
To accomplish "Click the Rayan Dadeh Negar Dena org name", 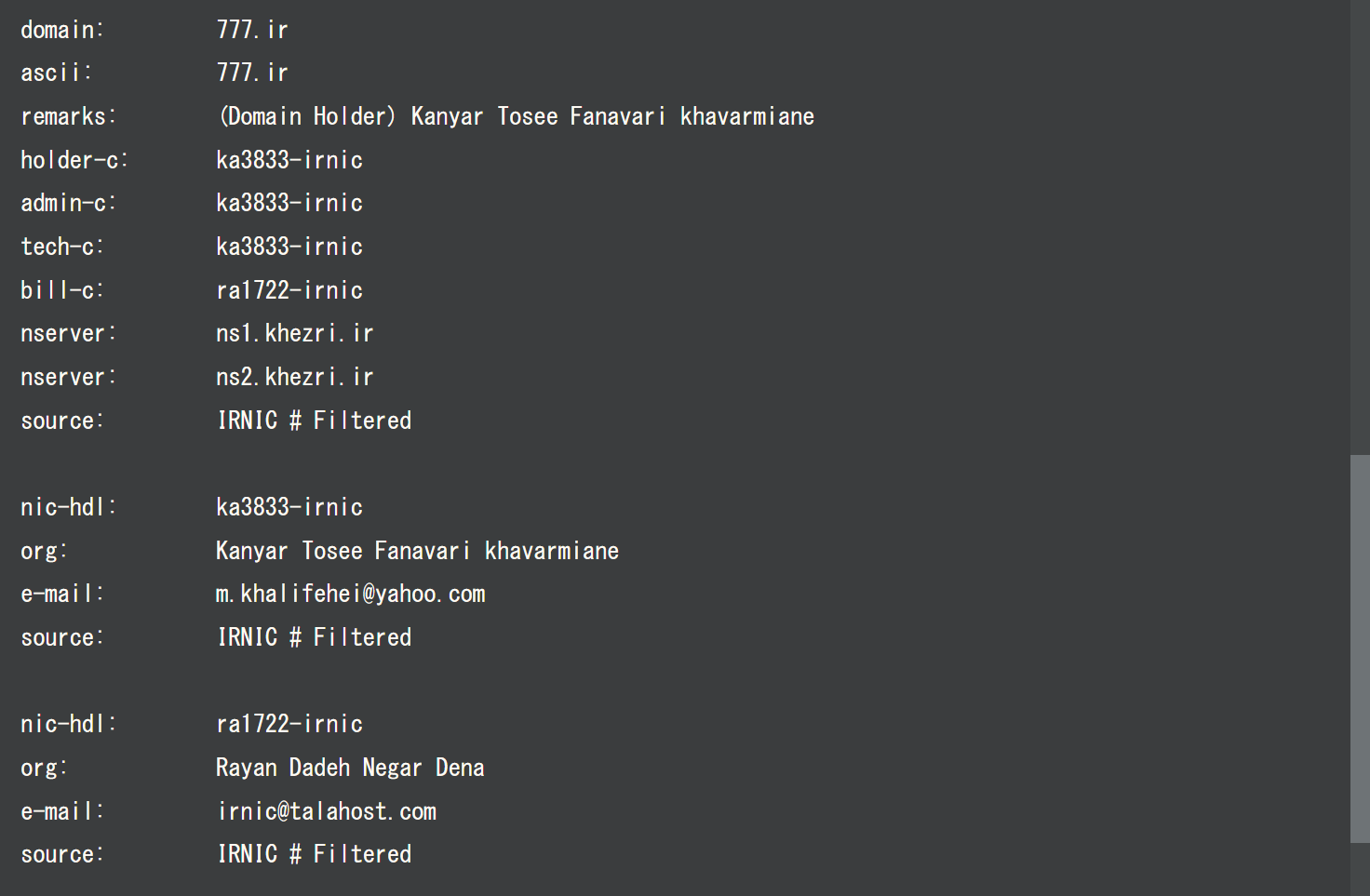I will click(x=350, y=768).
